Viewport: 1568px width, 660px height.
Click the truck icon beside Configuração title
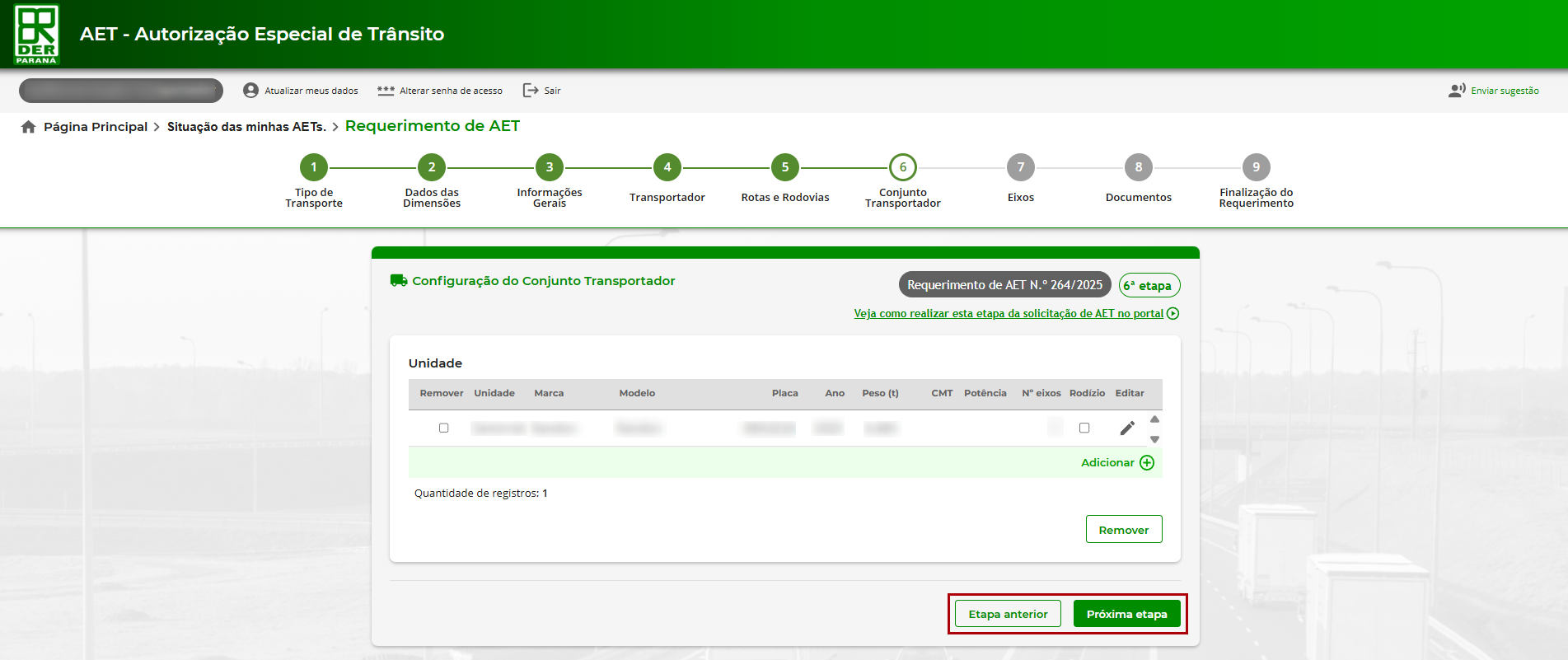(399, 281)
